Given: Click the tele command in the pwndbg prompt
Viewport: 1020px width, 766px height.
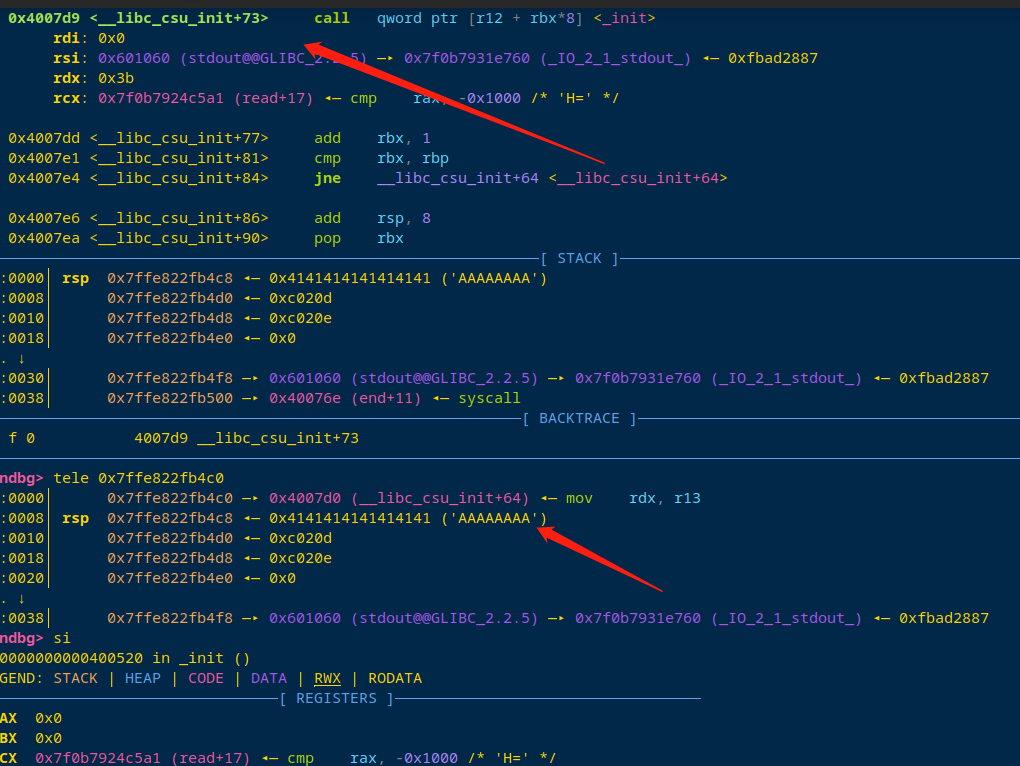Looking at the screenshot, I should coord(70,478).
